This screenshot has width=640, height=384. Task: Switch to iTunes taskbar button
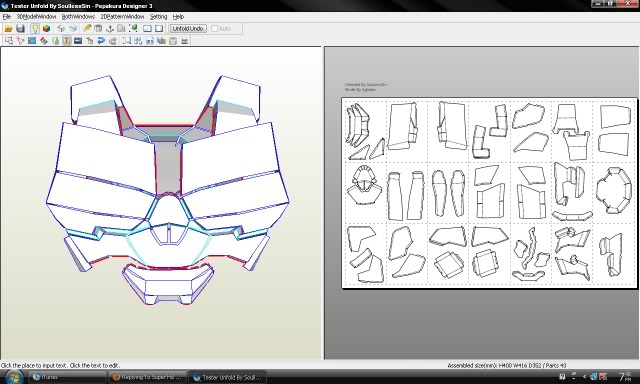pos(67,377)
